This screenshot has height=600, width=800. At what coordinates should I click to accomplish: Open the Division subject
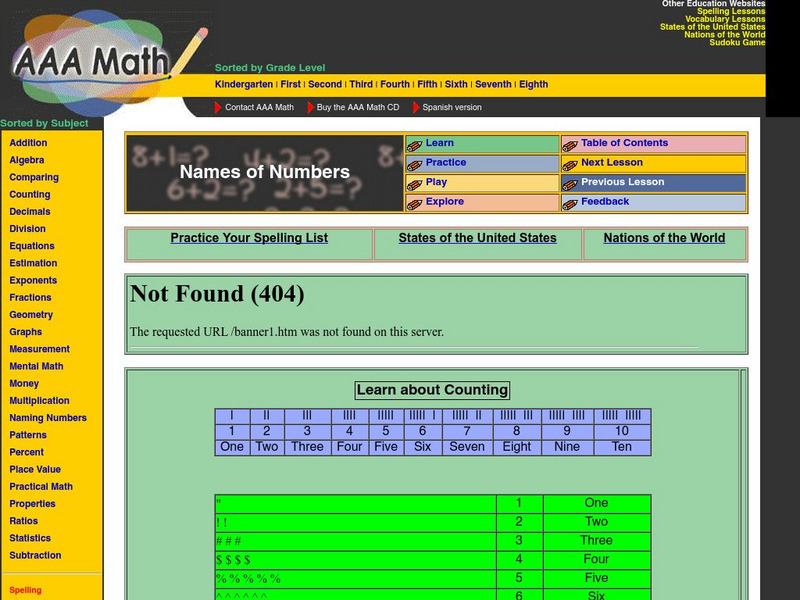(x=27, y=229)
